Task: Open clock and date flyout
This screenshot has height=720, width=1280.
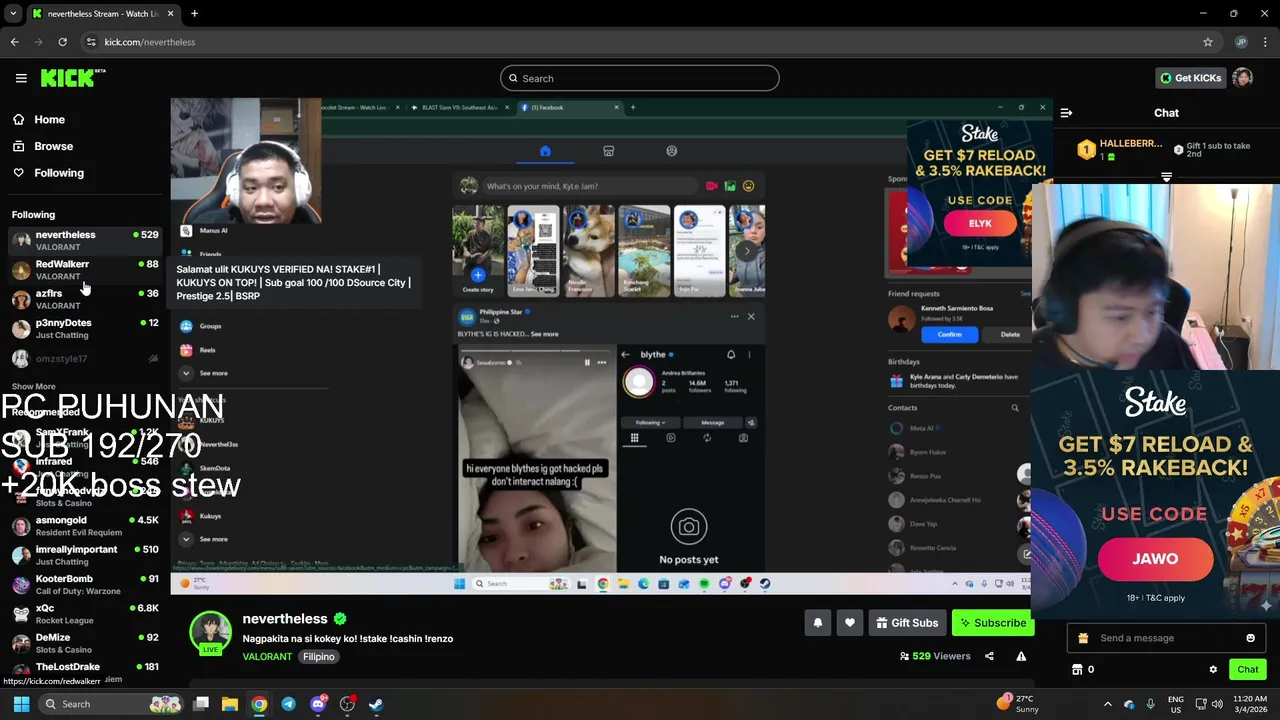Action: pos(1250,704)
